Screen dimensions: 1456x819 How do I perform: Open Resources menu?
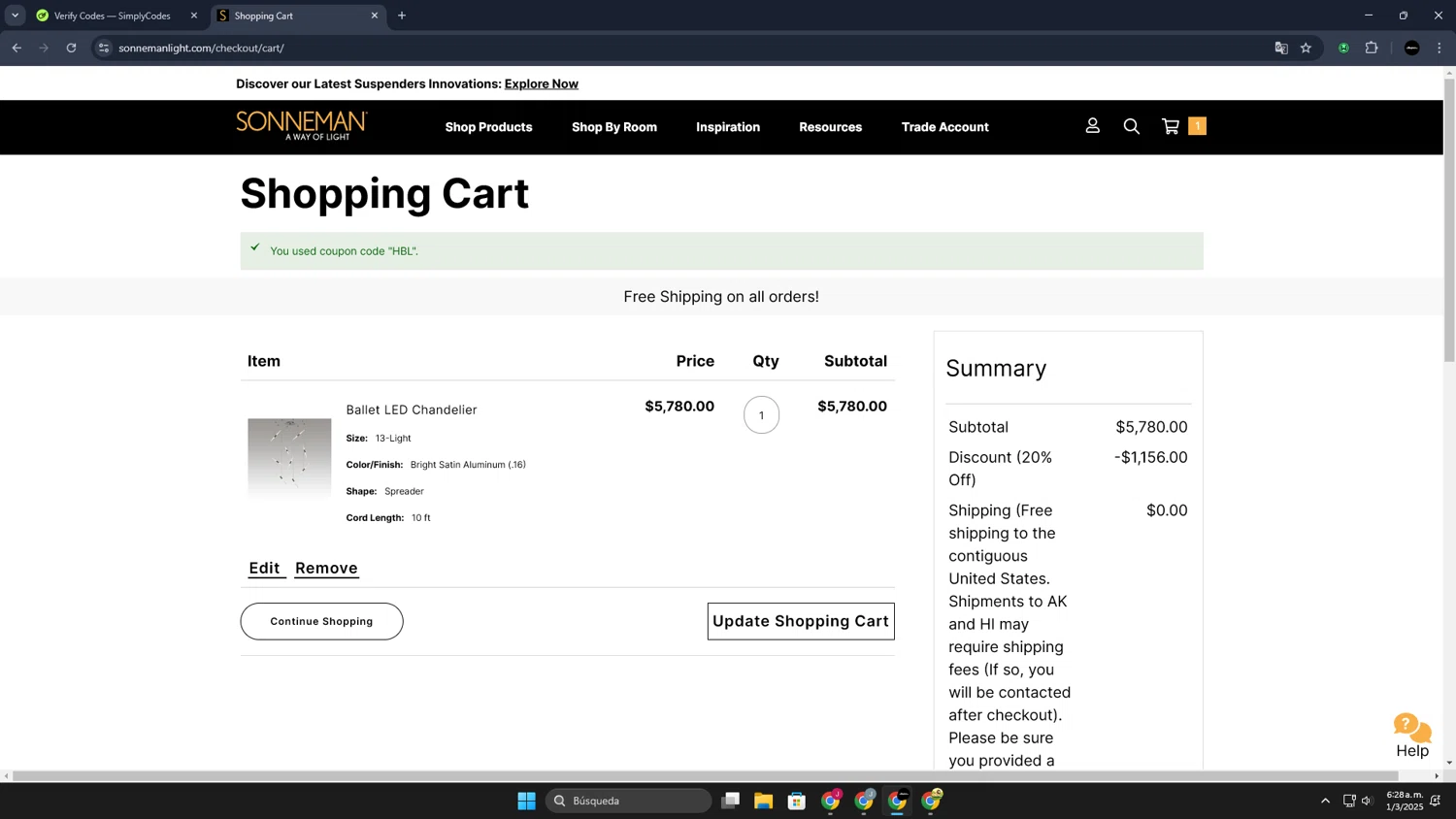click(x=830, y=127)
